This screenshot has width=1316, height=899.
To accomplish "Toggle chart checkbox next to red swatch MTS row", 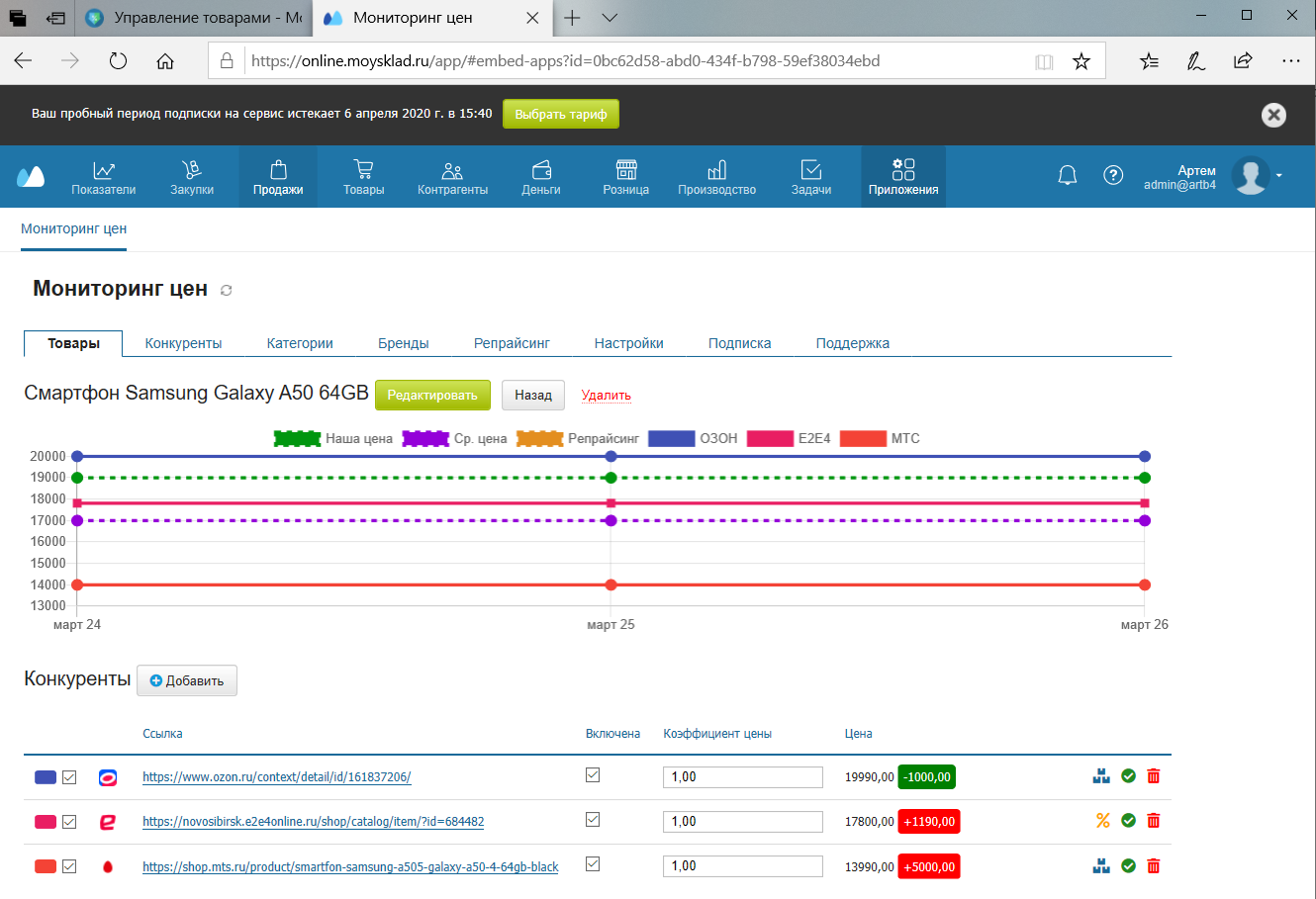I will click(x=69, y=866).
